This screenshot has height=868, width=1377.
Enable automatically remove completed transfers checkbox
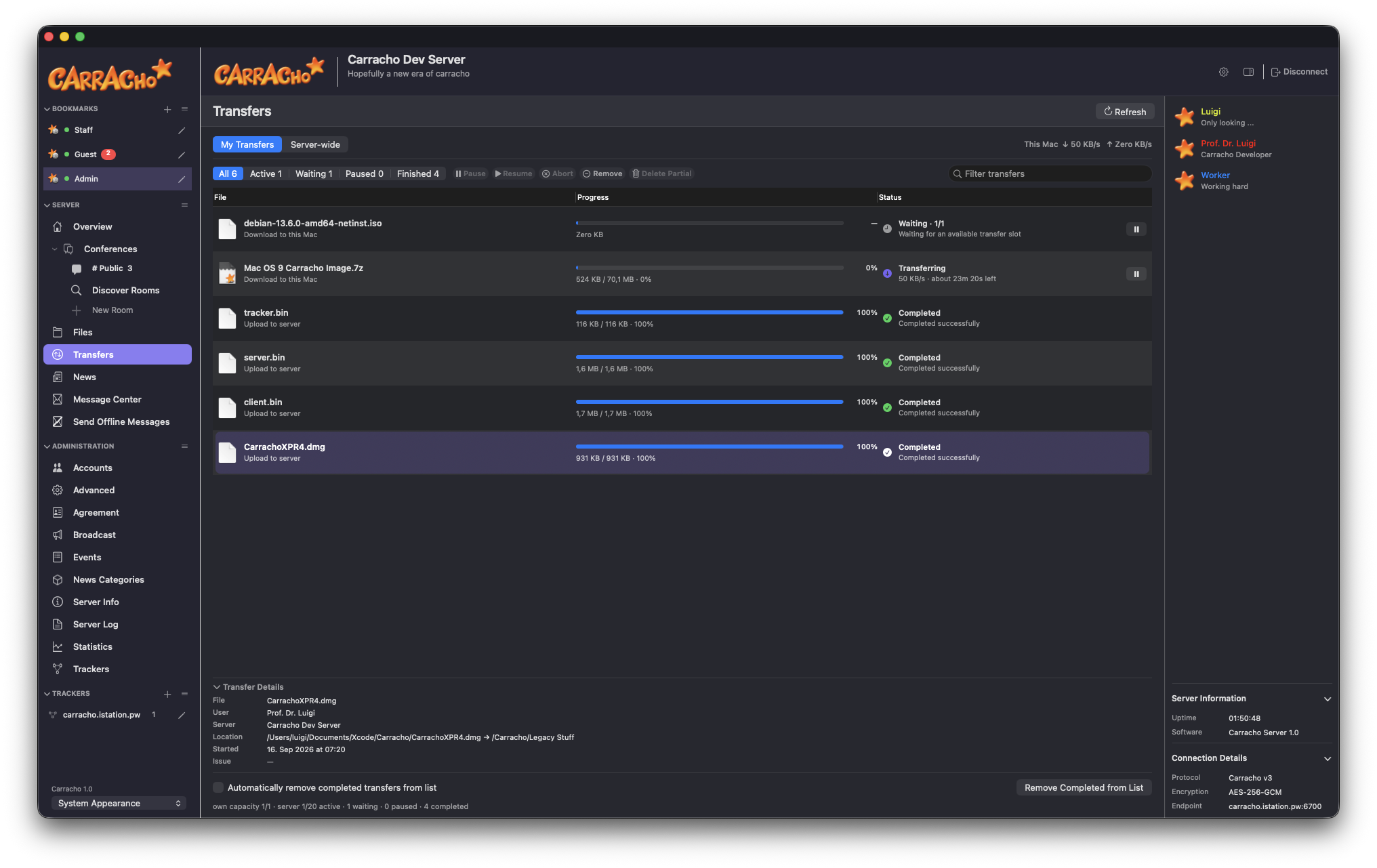218,787
